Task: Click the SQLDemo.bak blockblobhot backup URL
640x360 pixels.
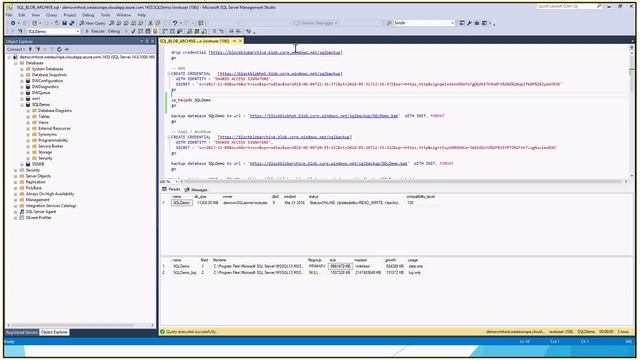Action: point(324,116)
